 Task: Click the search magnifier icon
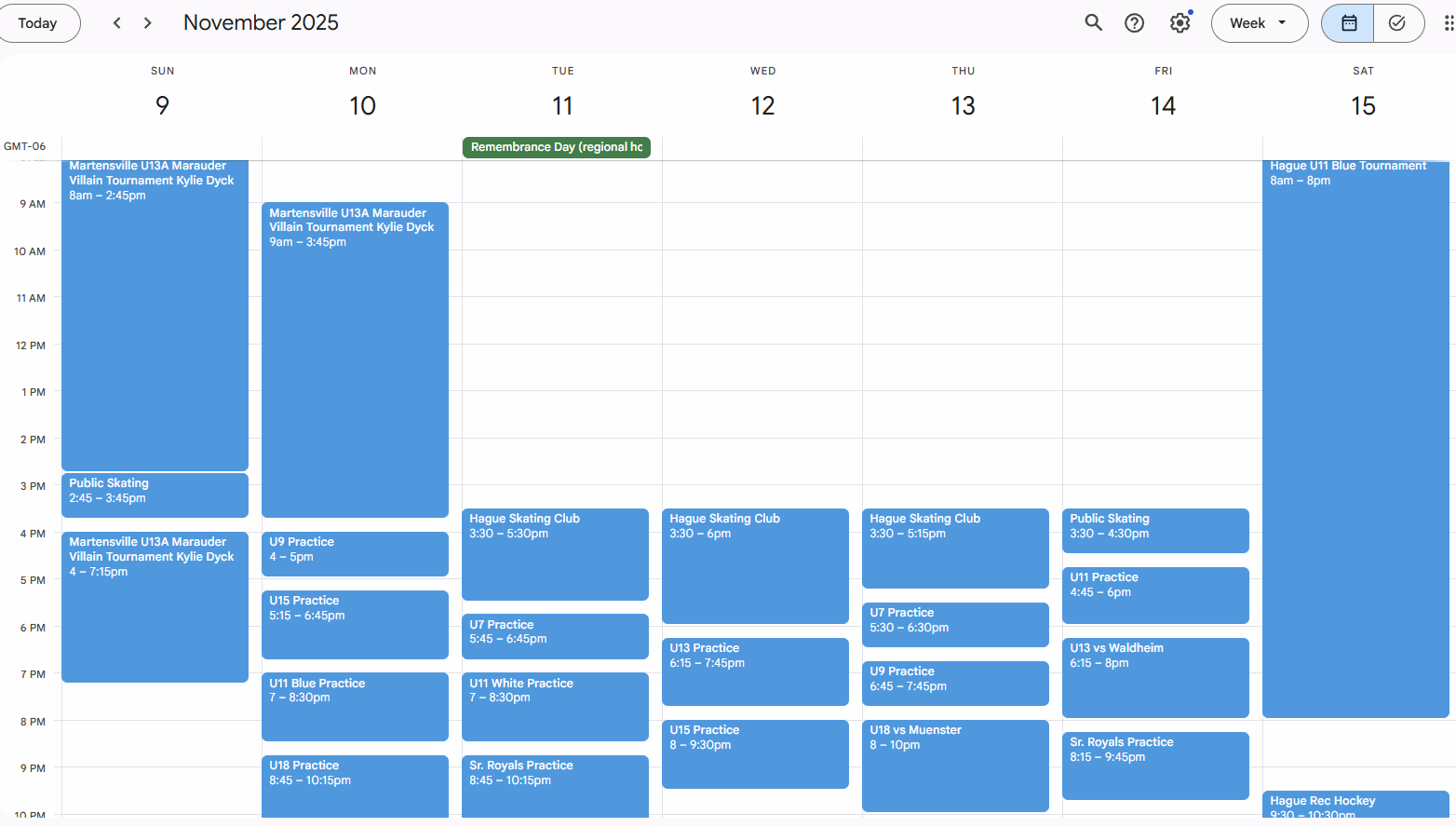pyautogui.click(x=1093, y=23)
